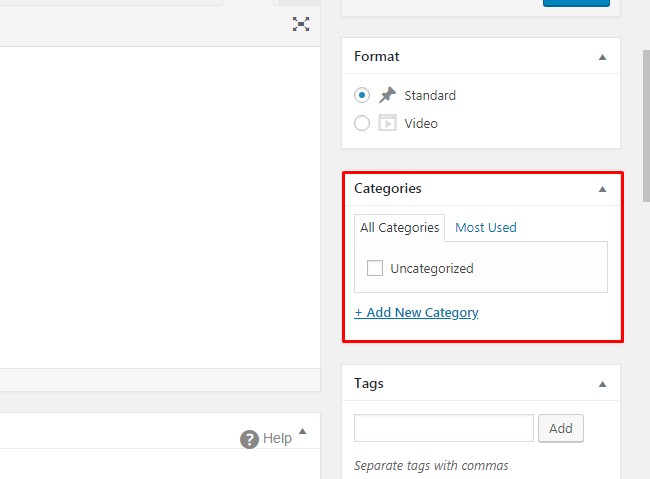650x479 pixels.
Task: Click the Format panel heading
Action: [x=376, y=56]
